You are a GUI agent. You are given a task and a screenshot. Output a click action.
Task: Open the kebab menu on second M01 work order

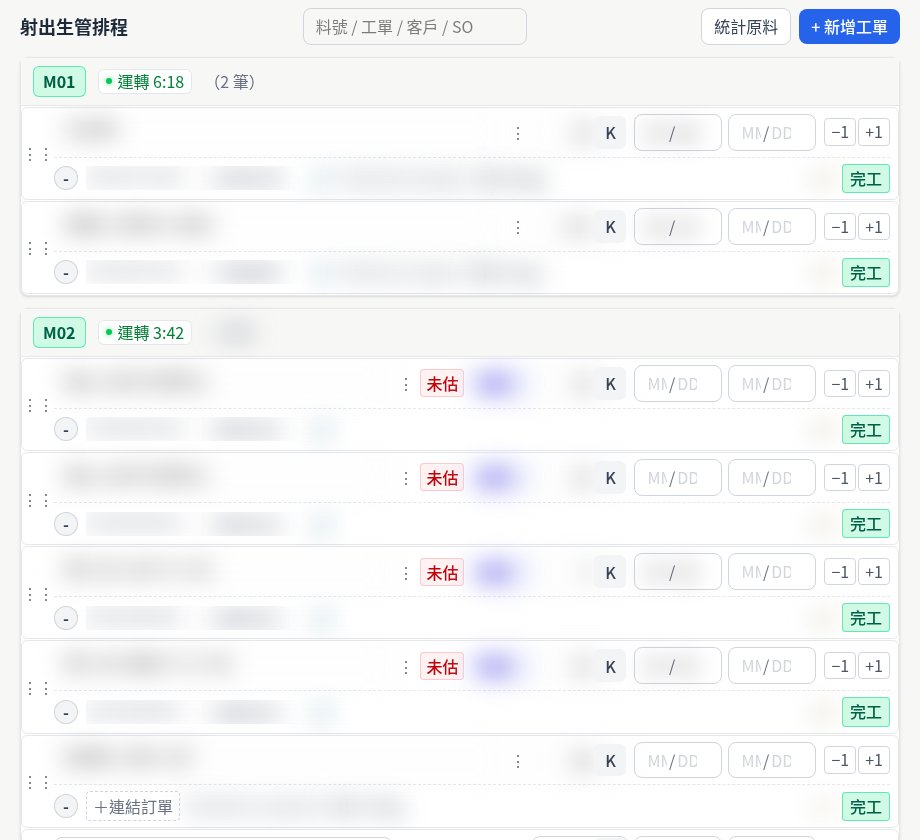(x=518, y=227)
